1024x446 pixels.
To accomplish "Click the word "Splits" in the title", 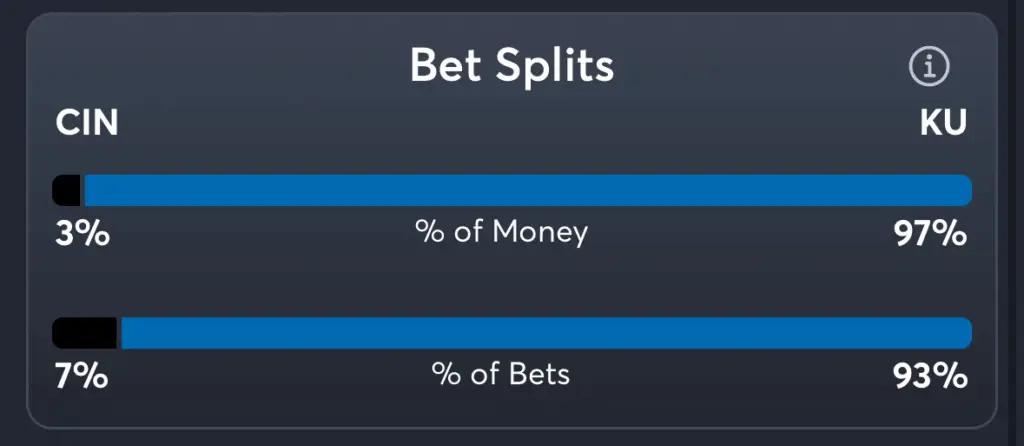I will (x=554, y=65).
